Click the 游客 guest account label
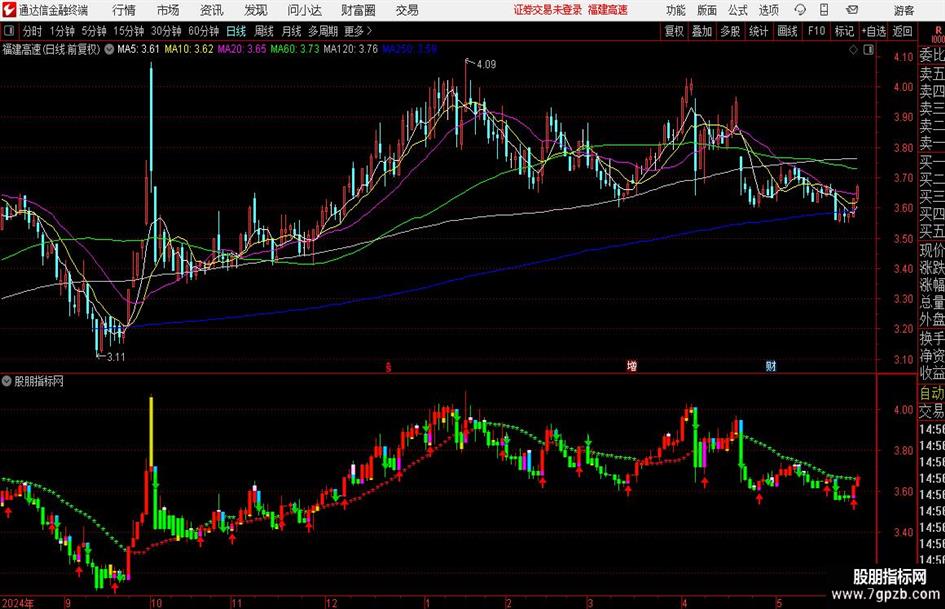Screen dimensions: 945x609 tap(904, 10)
